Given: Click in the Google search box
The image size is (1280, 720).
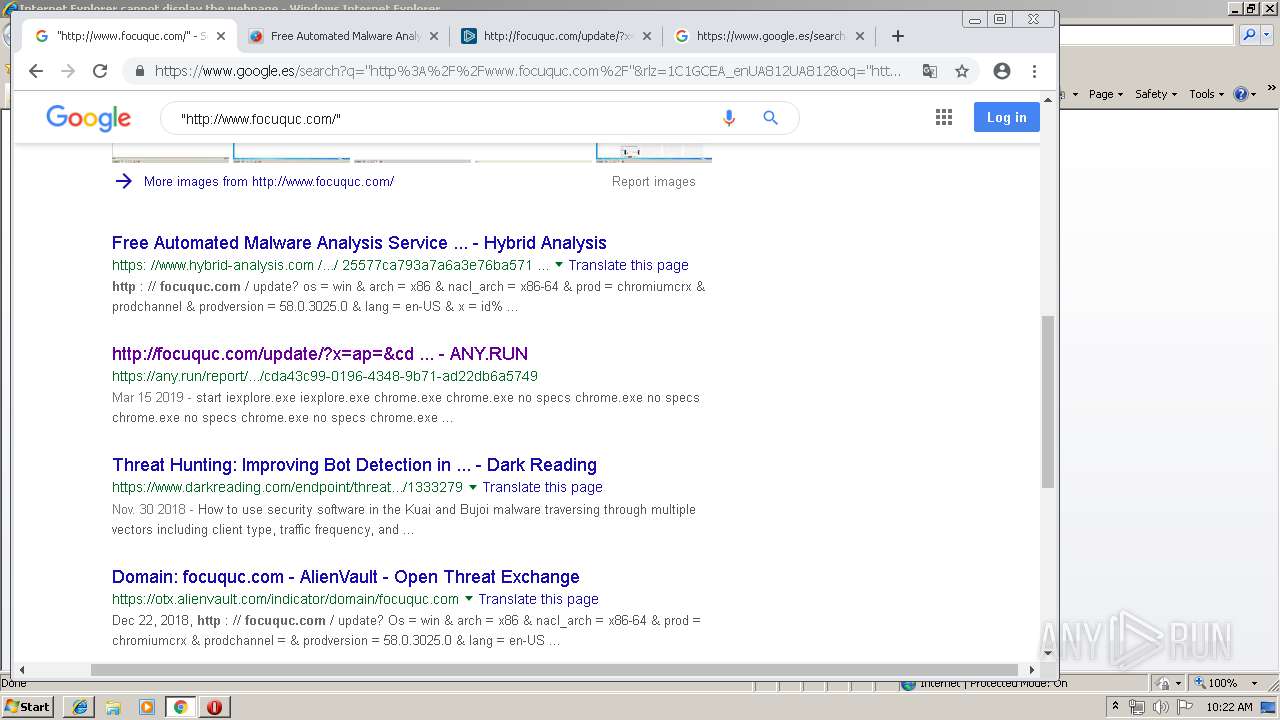Looking at the screenshot, I should coord(440,118).
